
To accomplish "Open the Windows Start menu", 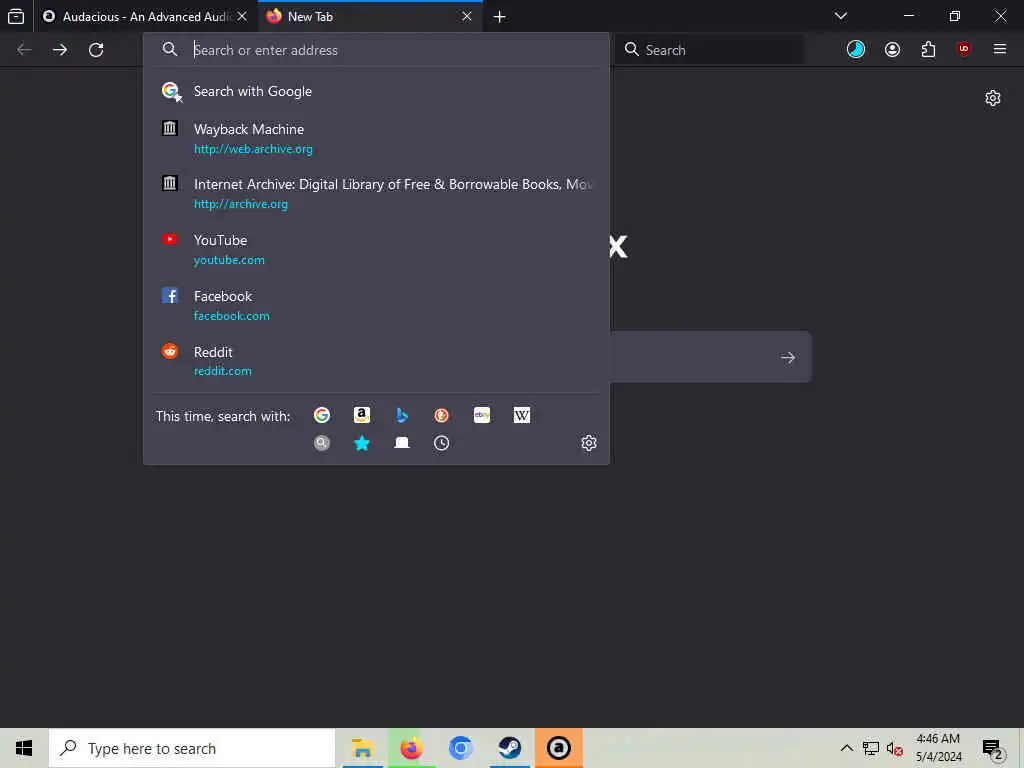I will [24, 748].
